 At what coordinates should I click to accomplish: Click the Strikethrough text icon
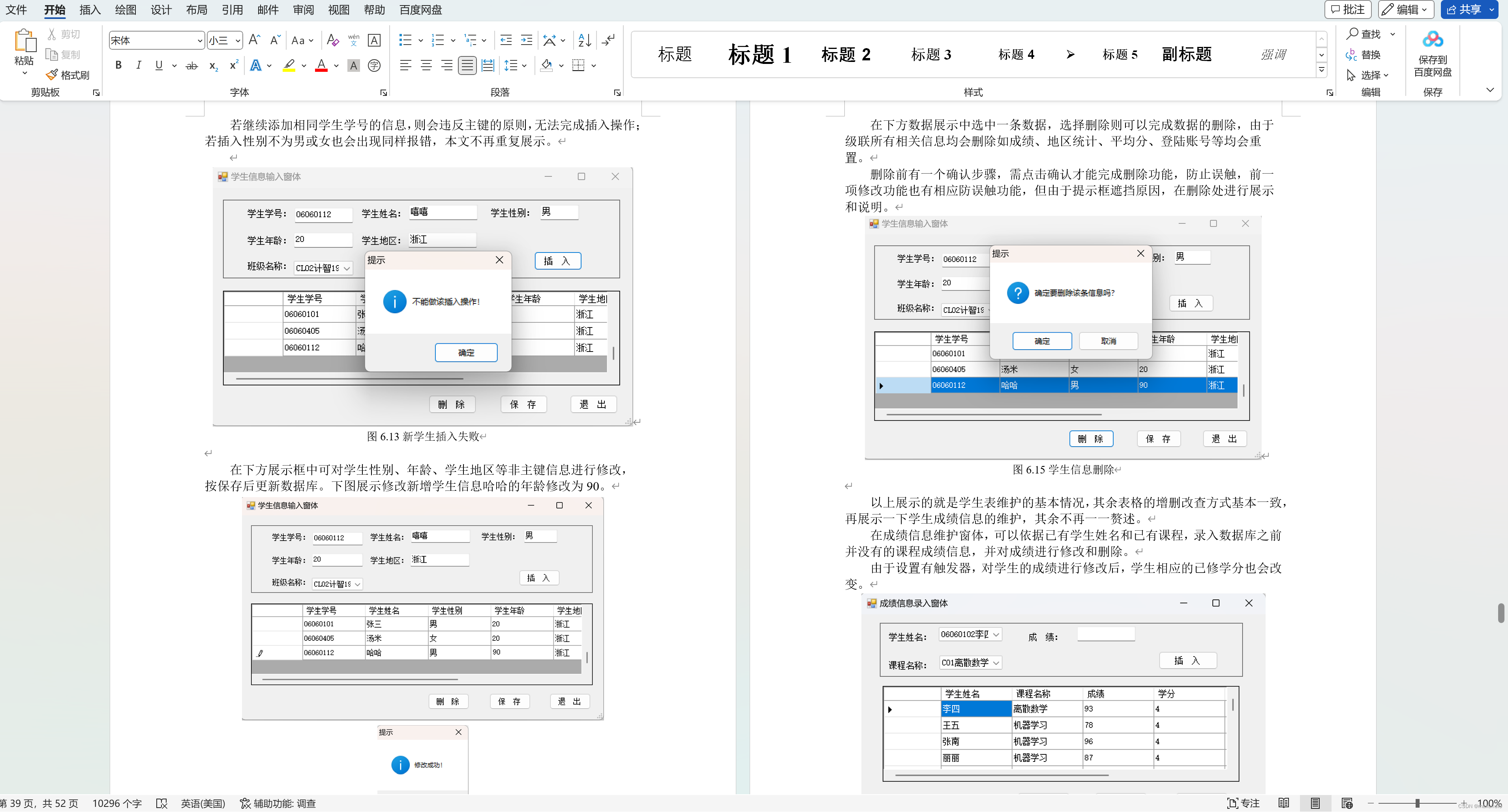tap(191, 65)
